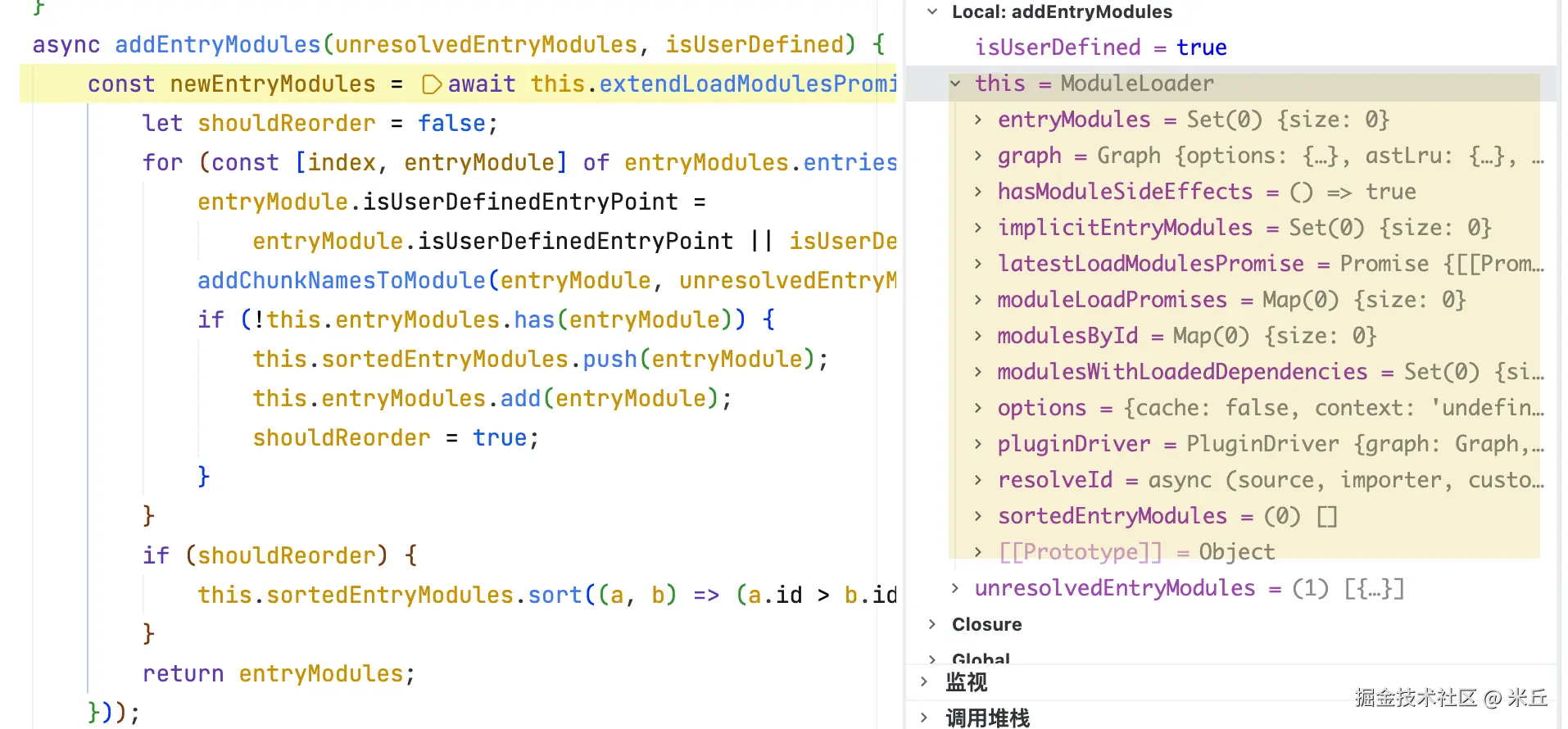Click the sortedEntryModules.sort call line
The width and height of the screenshot is (1568, 729).
coord(547,595)
